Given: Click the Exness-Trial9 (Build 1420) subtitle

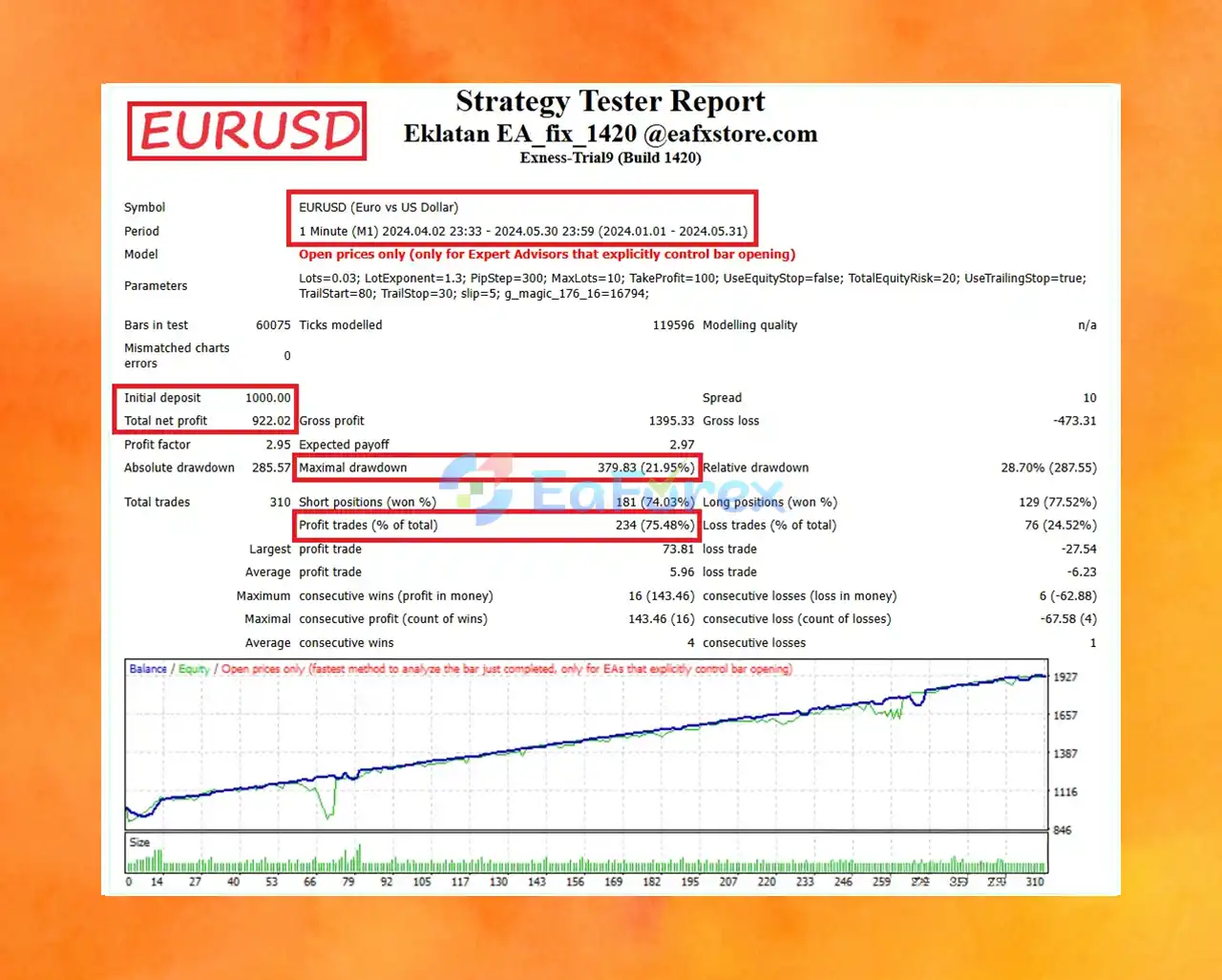Looking at the screenshot, I should pos(610,158).
